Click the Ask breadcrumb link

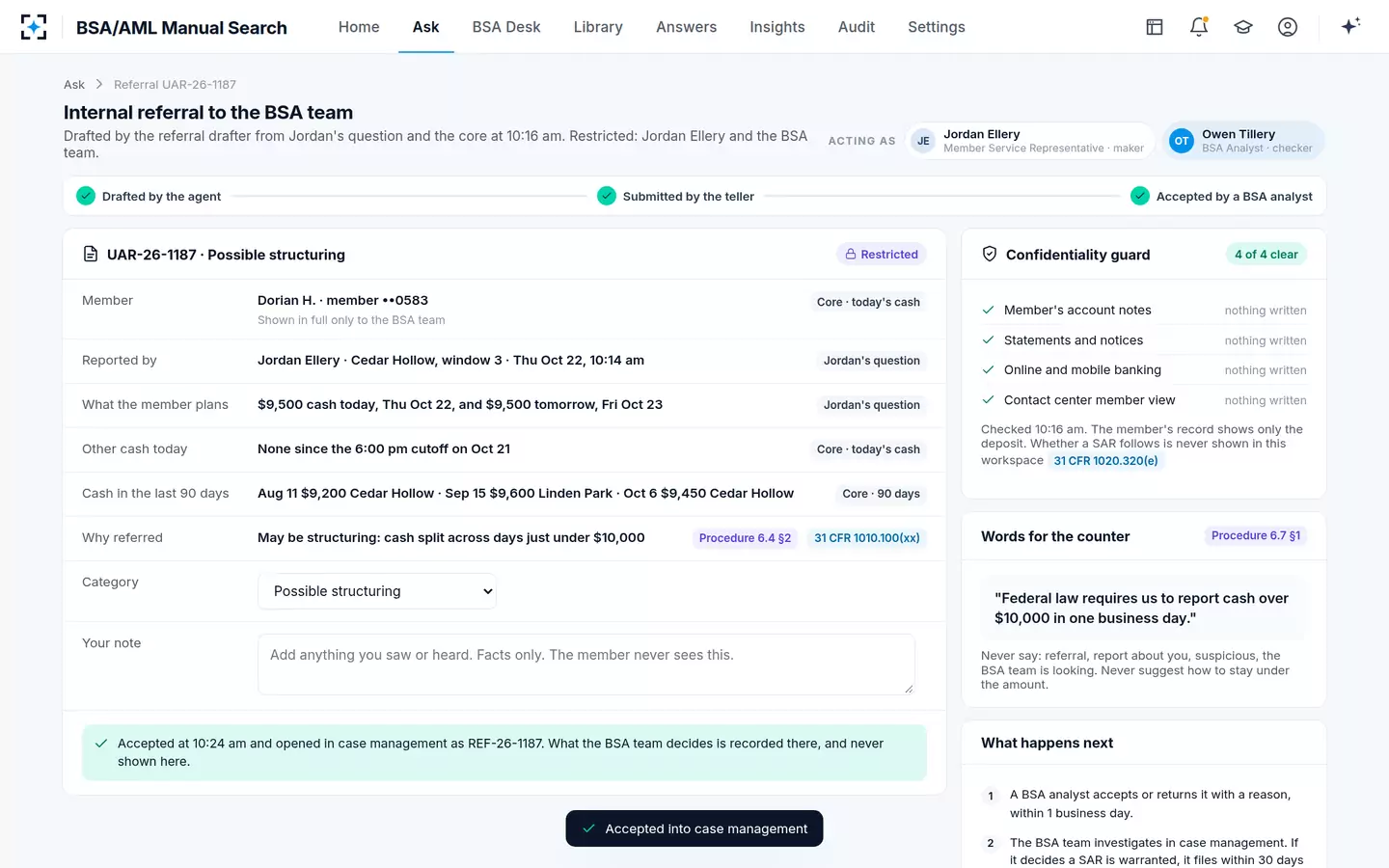coord(74,85)
